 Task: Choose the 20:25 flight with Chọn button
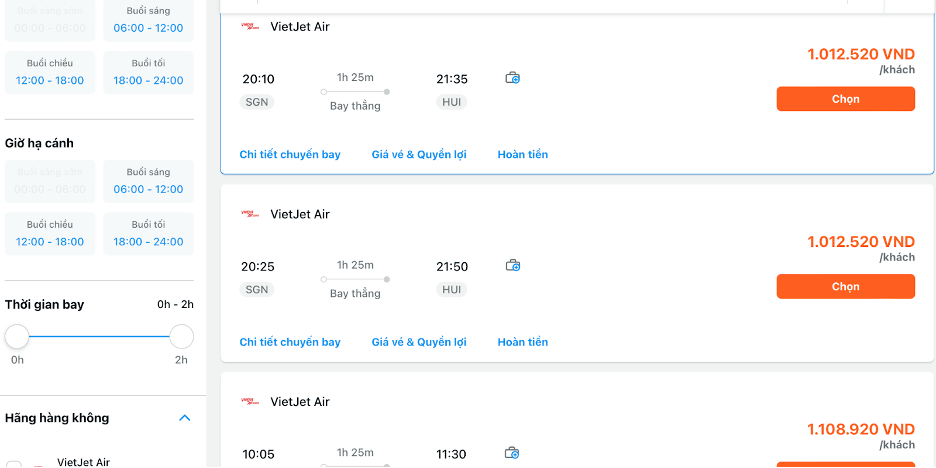coord(845,287)
